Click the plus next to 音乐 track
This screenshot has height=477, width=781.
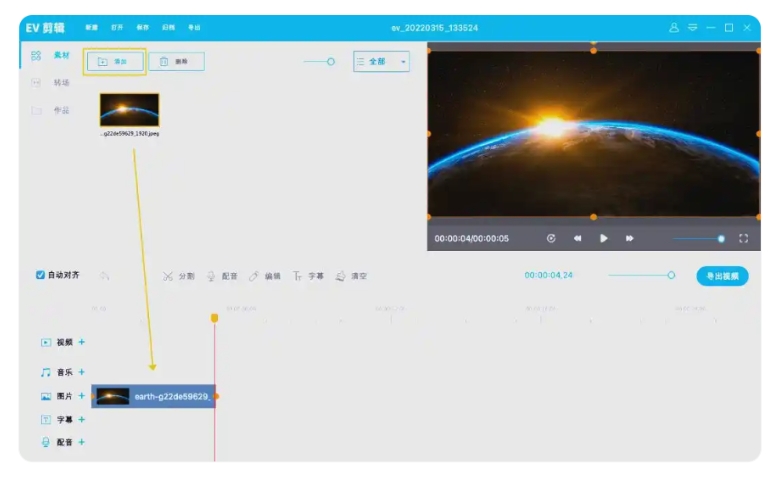pos(82,372)
